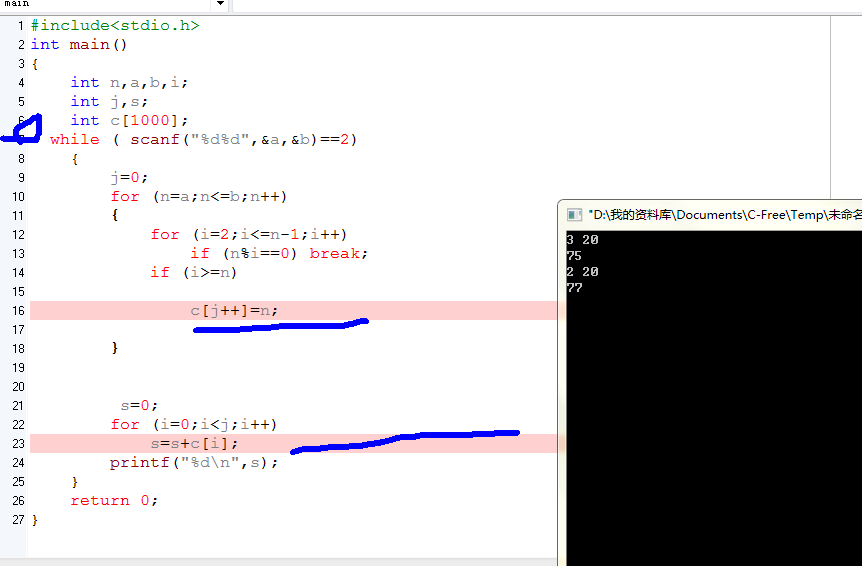Click the 'for (i=2;i<=n-1;i++)' line
The width and height of the screenshot is (862, 566).
coord(248,235)
